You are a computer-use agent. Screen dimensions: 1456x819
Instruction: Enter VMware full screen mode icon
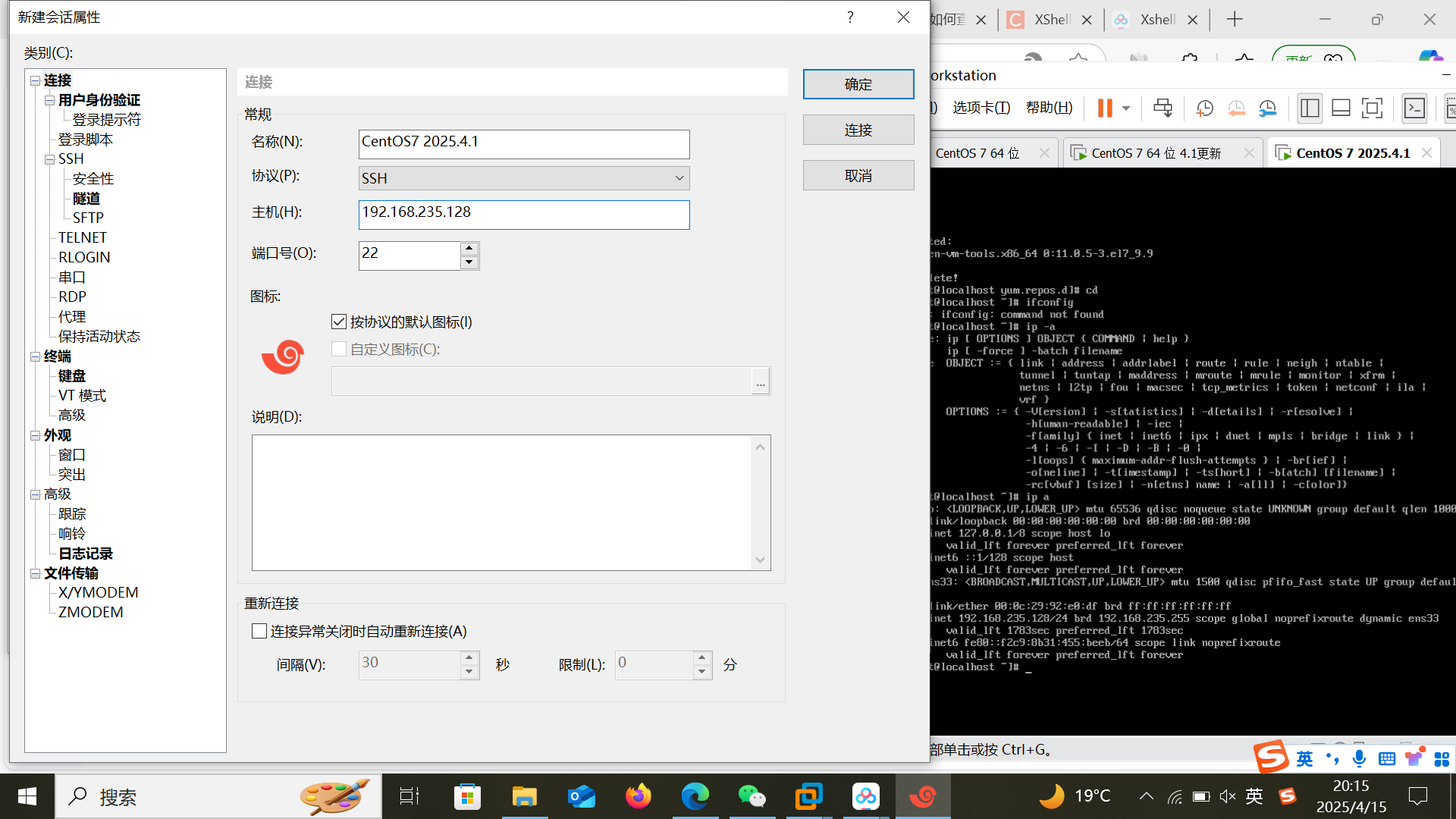point(1372,108)
